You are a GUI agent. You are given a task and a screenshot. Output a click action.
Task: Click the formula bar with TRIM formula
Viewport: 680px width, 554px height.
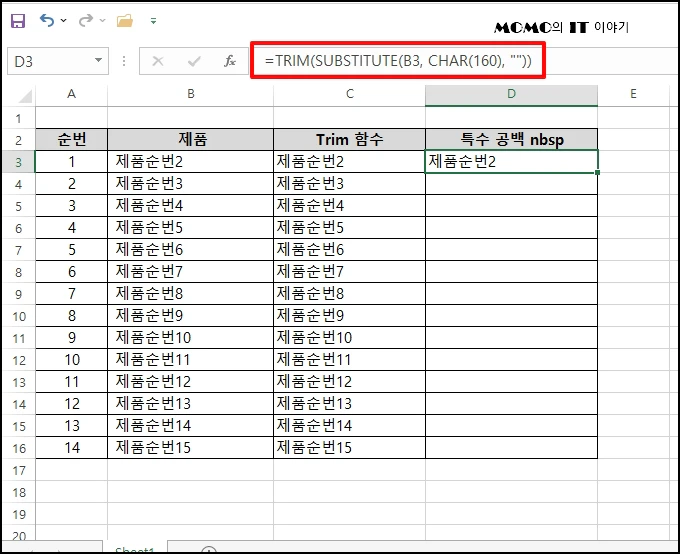(398, 61)
